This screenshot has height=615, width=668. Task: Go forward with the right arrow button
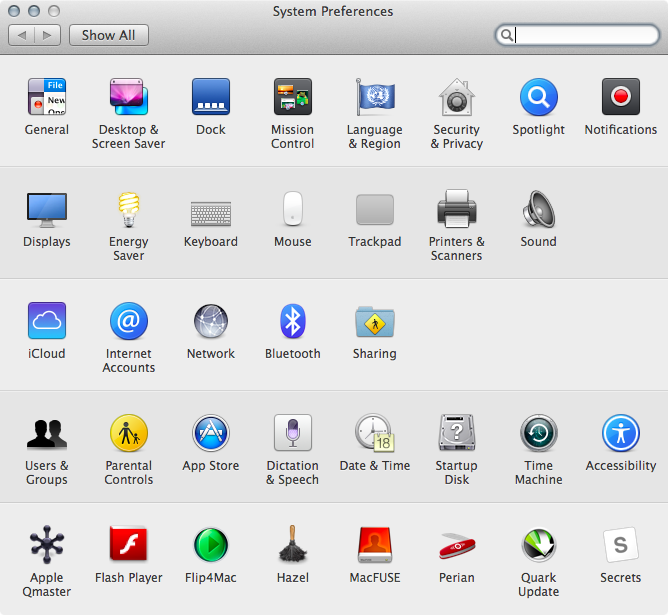47,35
